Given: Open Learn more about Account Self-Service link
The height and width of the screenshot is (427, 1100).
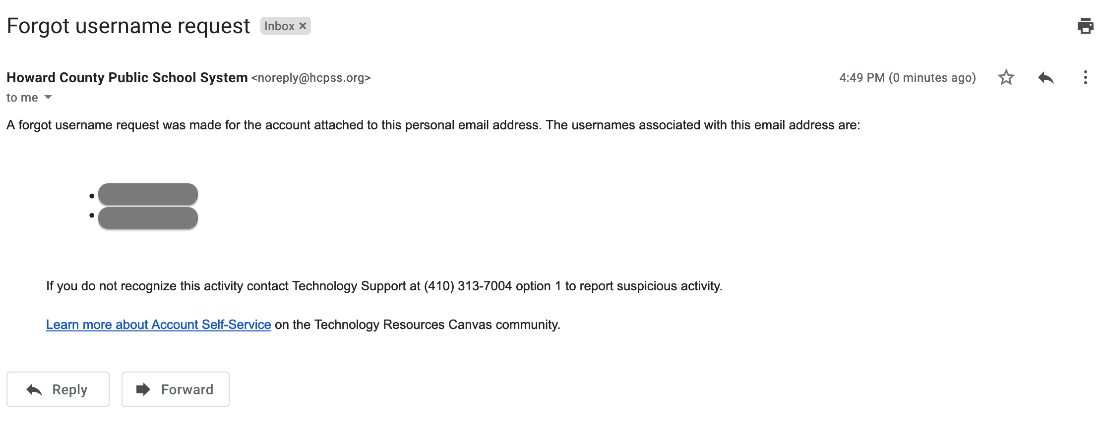Looking at the screenshot, I should 158,325.
